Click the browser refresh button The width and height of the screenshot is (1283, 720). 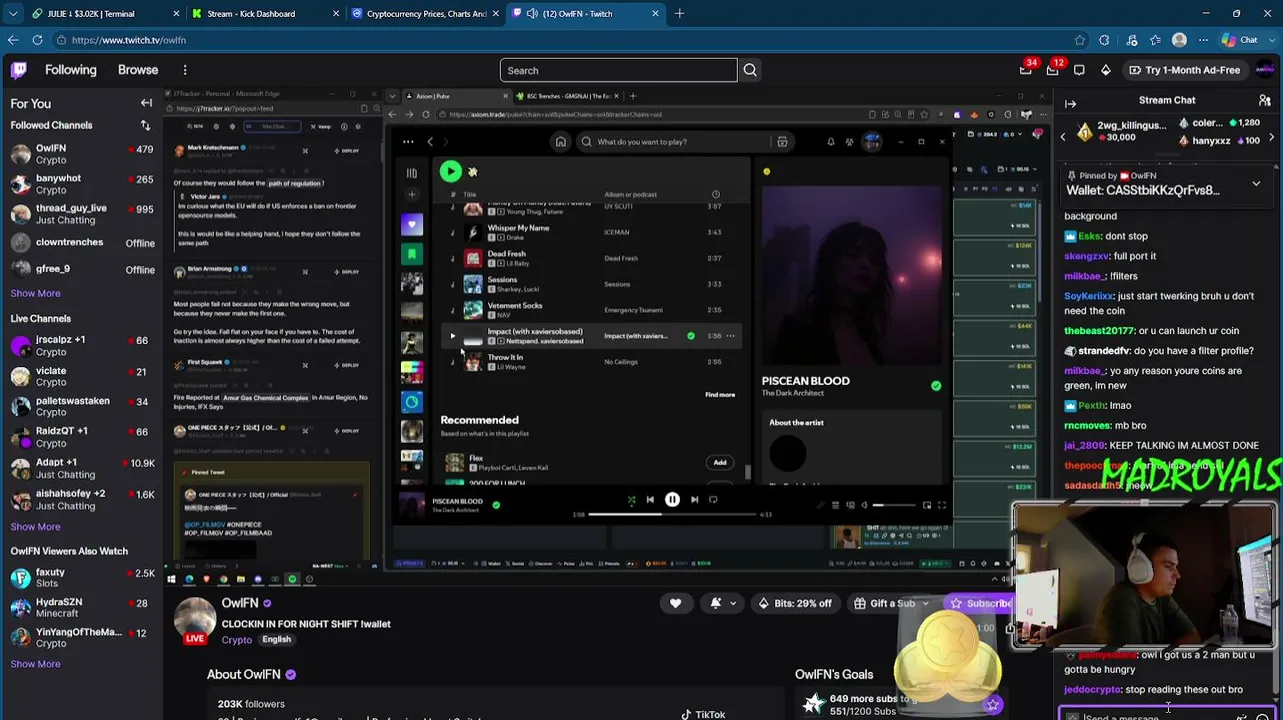coord(37,40)
